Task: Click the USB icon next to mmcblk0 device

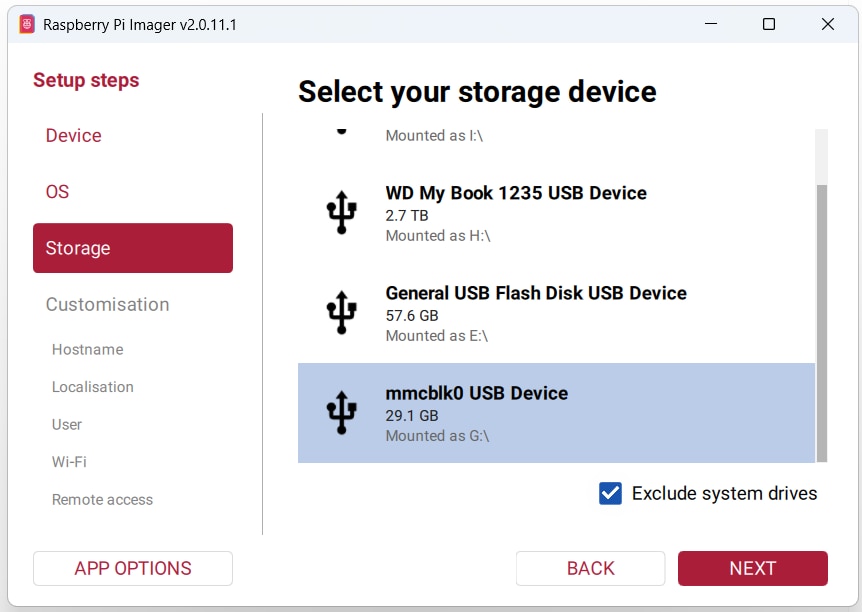Action: click(341, 412)
